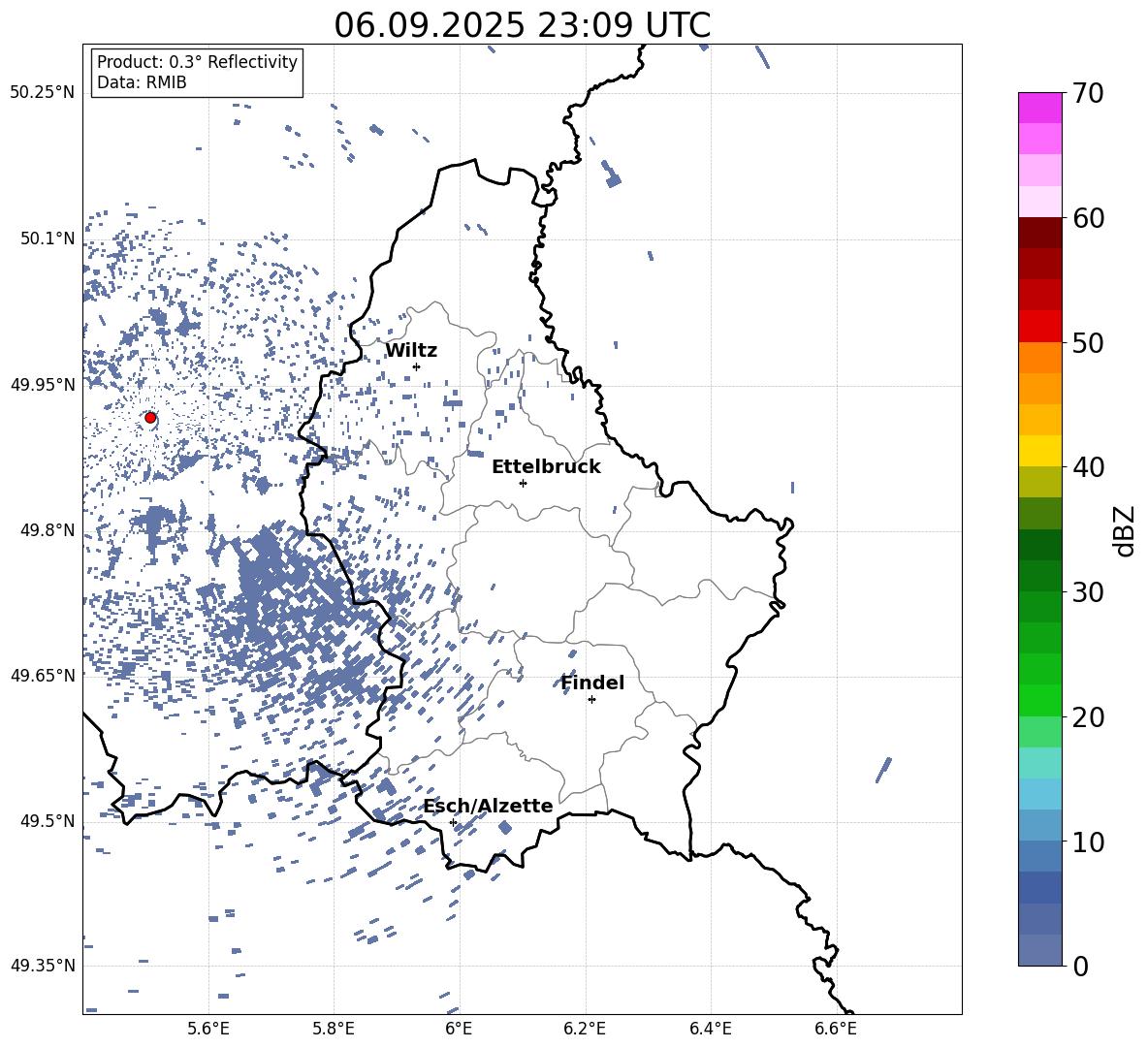Click the 49.35°N latitude label
Screen dimensions: 1148x1048
pyautogui.click(x=43, y=966)
